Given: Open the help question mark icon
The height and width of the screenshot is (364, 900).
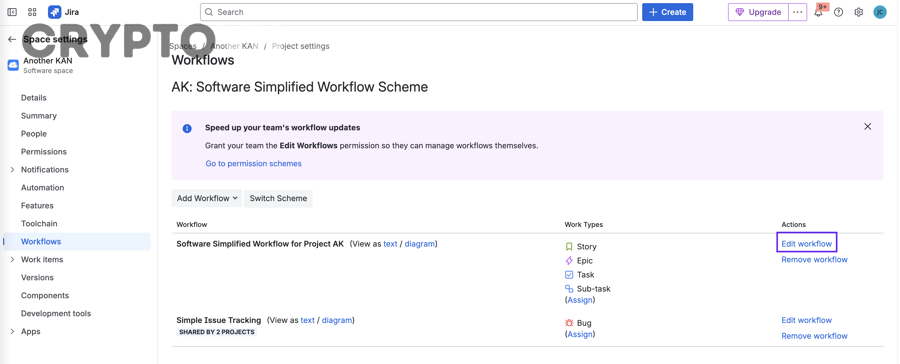Looking at the screenshot, I should [x=839, y=12].
